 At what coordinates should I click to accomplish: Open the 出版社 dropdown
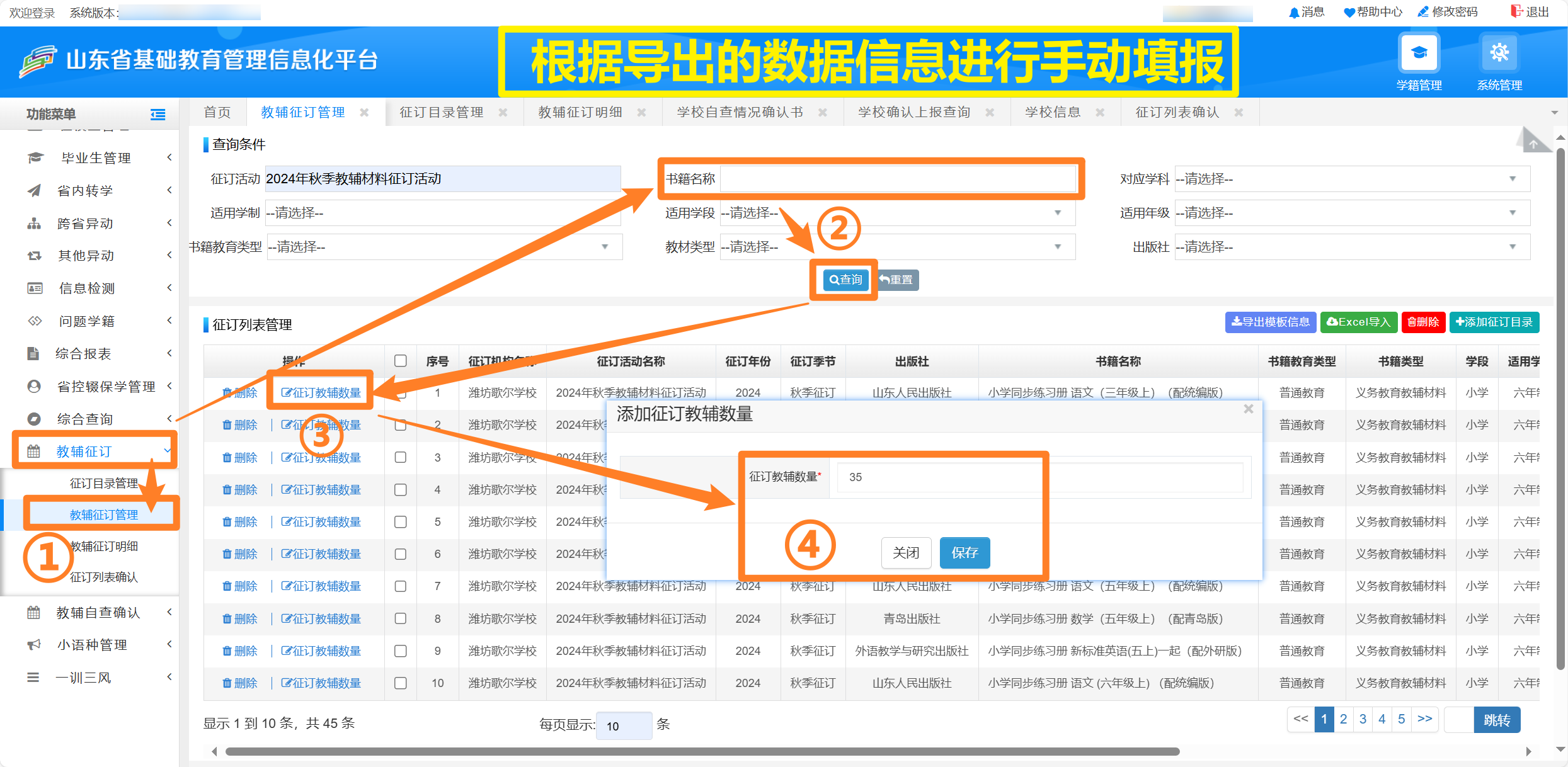coord(1352,247)
